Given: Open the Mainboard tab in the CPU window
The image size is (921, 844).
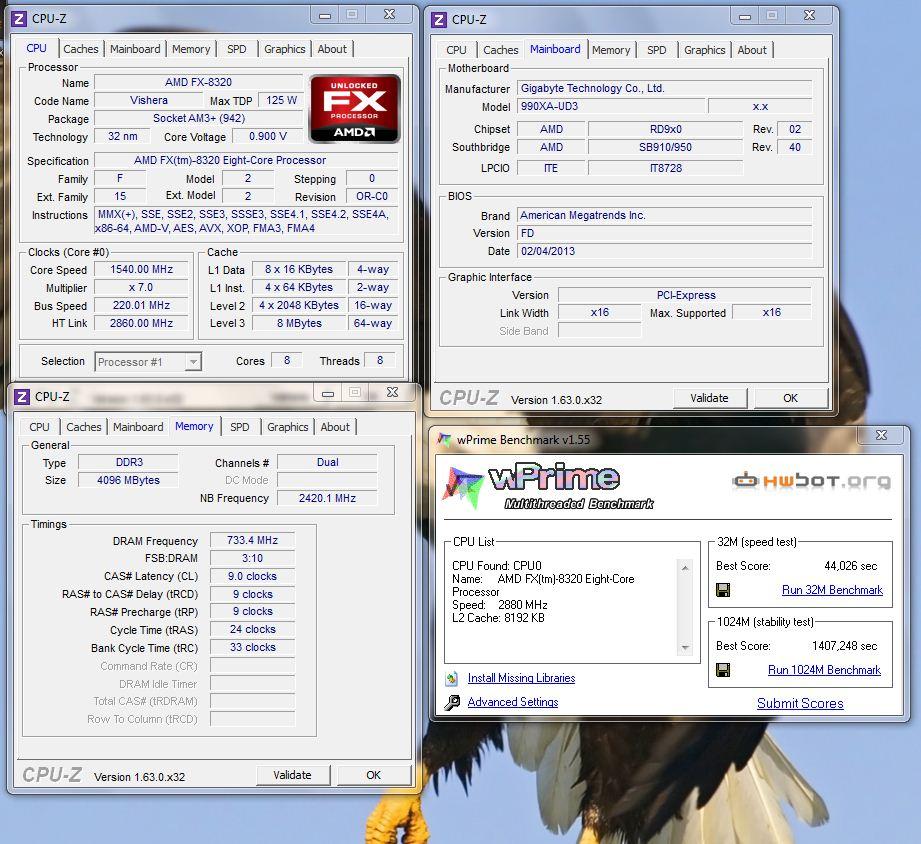Looking at the screenshot, I should (135, 49).
